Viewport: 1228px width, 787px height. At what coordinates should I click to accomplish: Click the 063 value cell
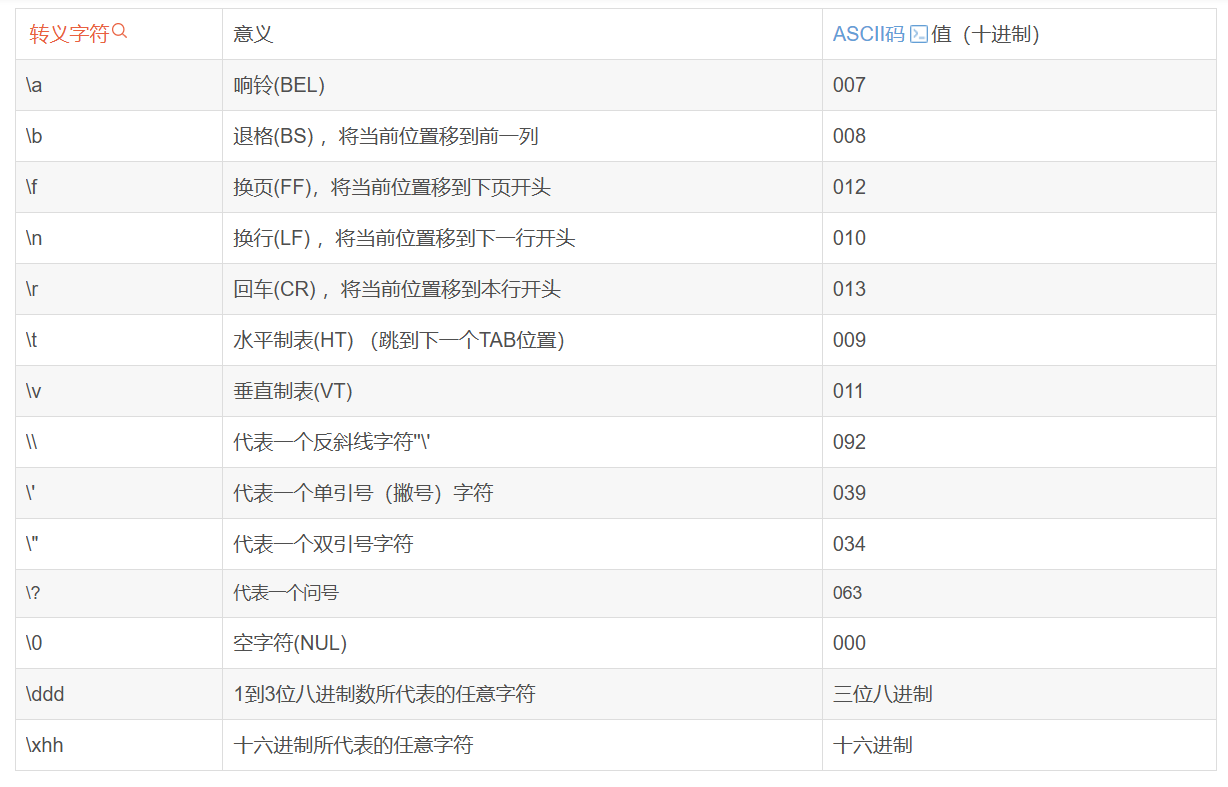coord(1019,593)
